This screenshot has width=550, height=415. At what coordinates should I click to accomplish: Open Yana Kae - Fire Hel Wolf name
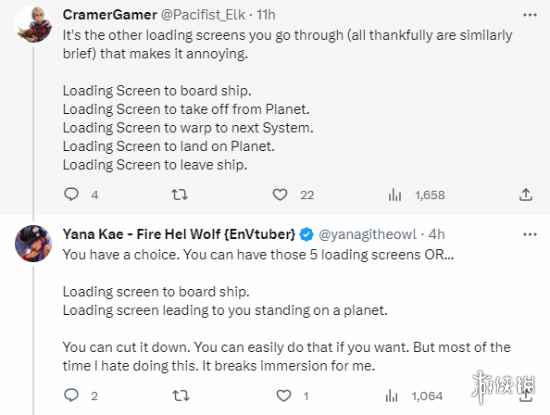[x=179, y=234]
